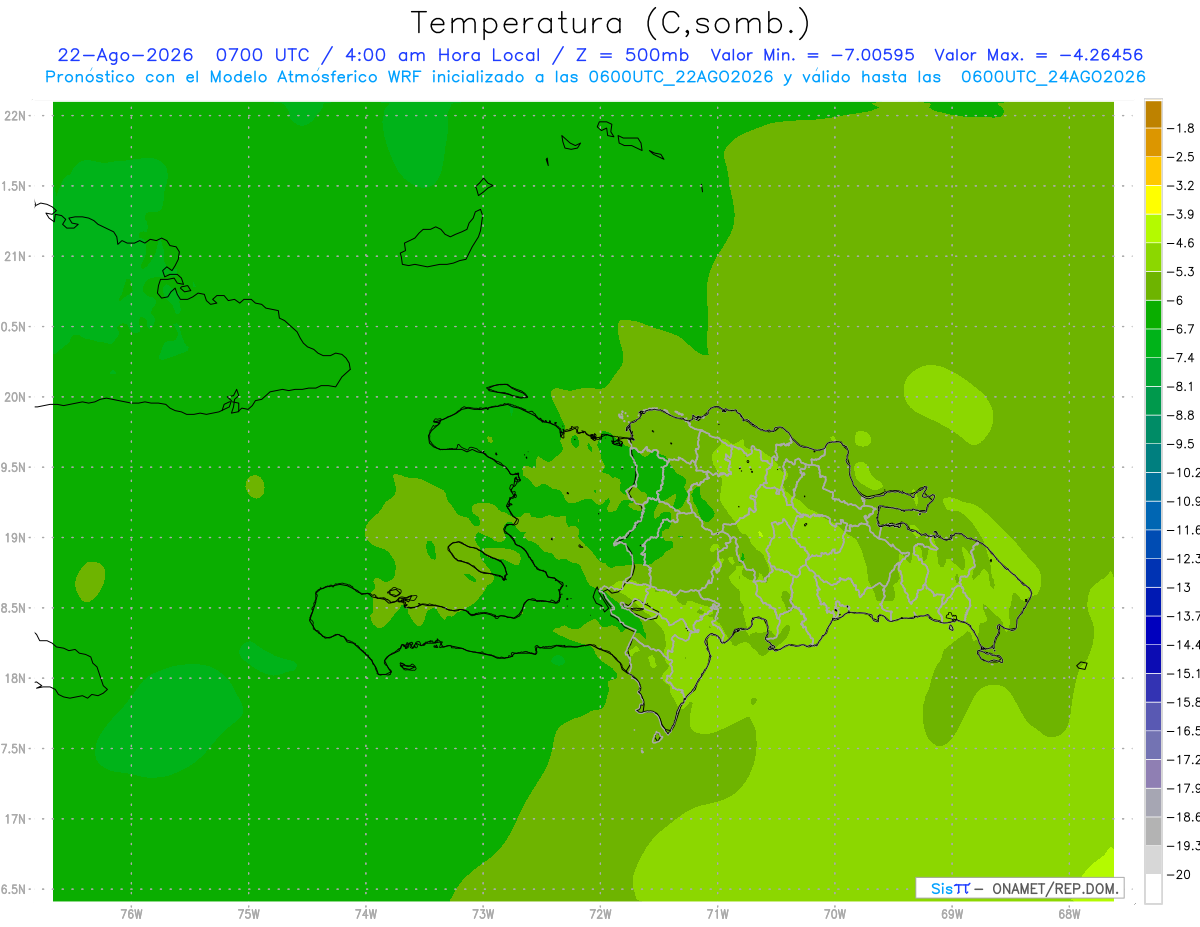Click the title "Temperatura (C,somb.)"
The image size is (1200, 927).
coord(610,23)
